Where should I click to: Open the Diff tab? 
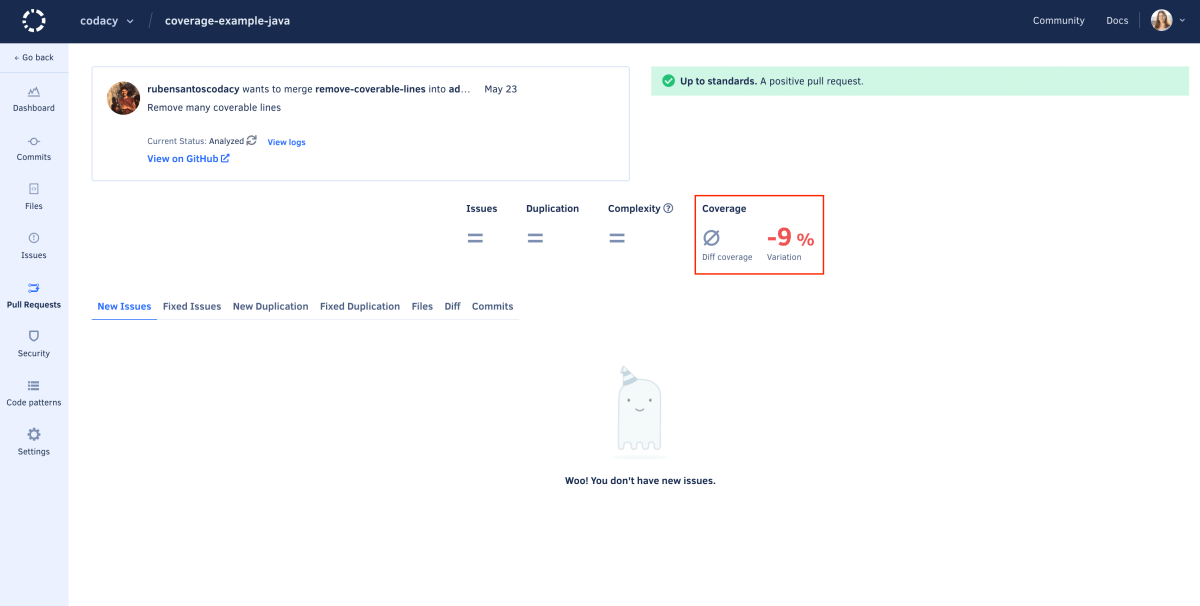coord(452,306)
